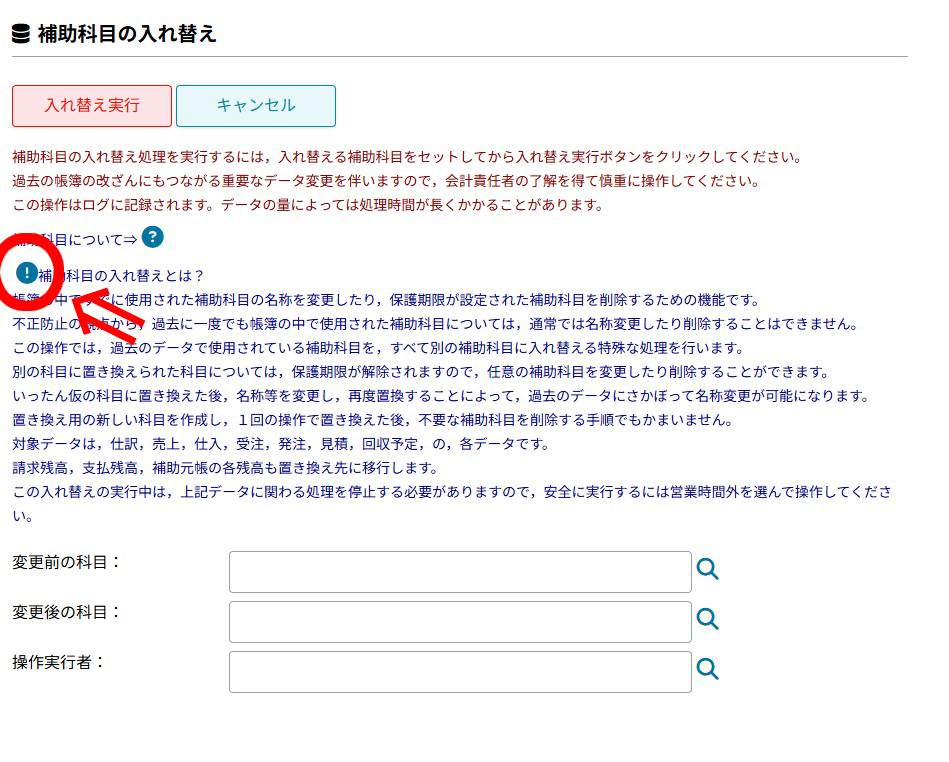This screenshot has height=762, width=949.
Task: Click the exclamation info icon circled in red
Action: (27, 272)
